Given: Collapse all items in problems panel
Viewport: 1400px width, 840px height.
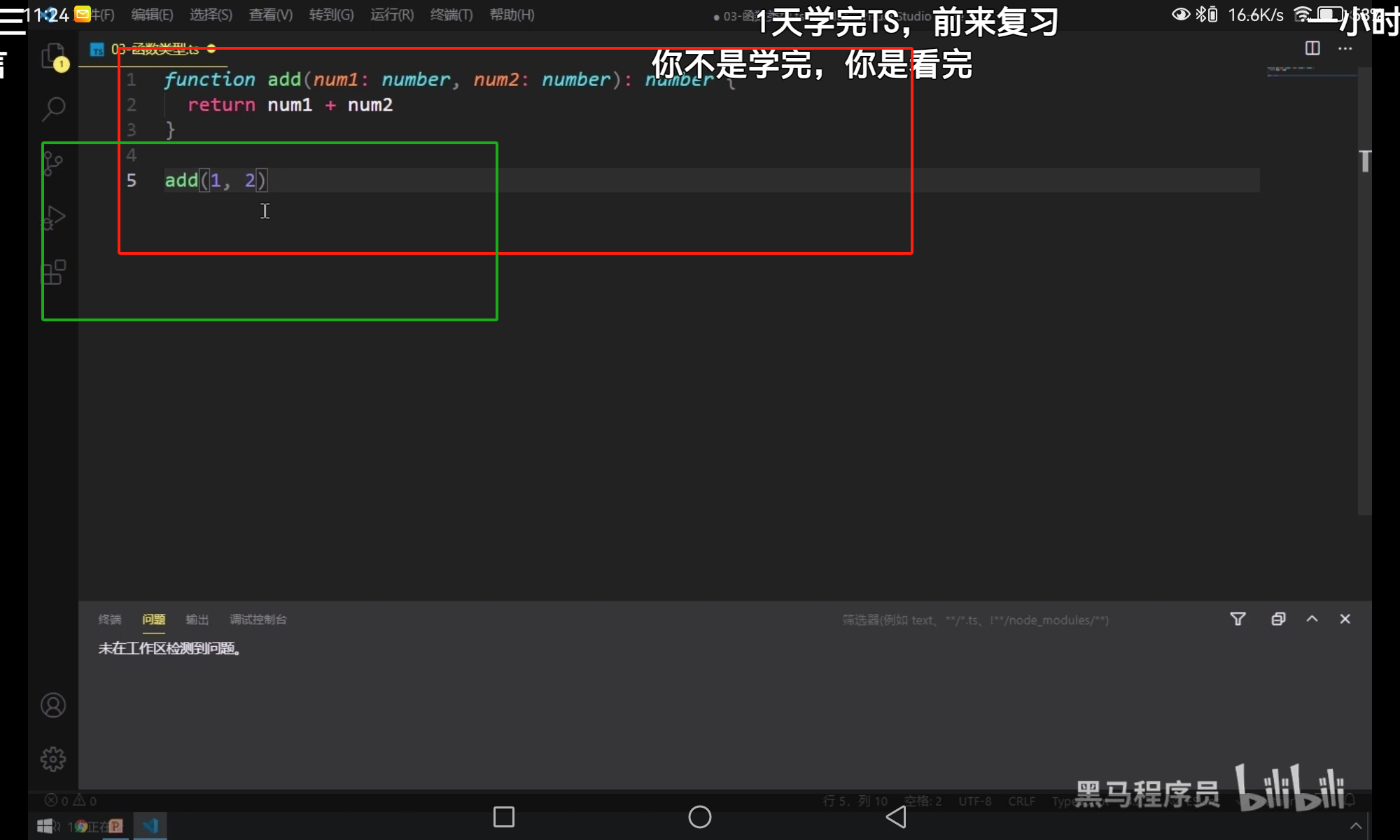Looking at the screenshot, I should (1278, 619).
